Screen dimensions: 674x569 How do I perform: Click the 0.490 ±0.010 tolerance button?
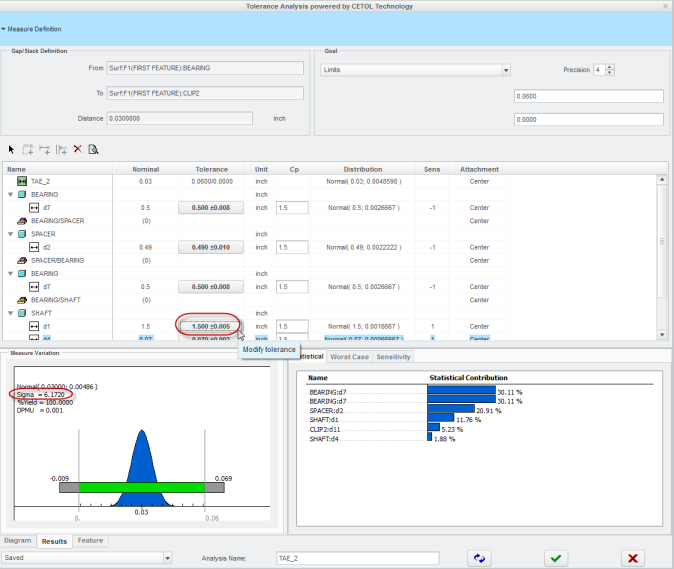click(211, 247)
